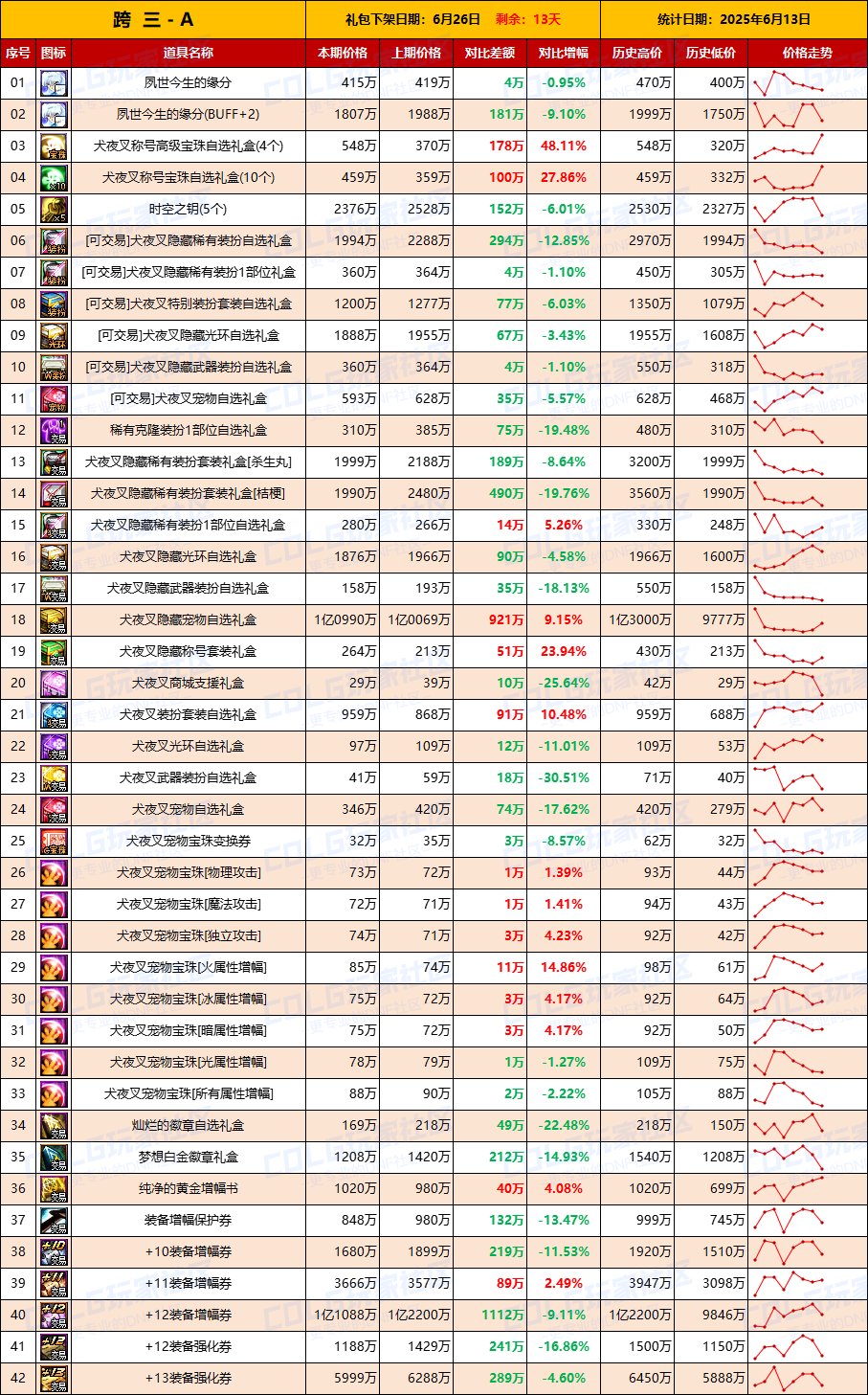Open the price trend chart for 时空之钥(5个)
868x1395 pixels.
tap(789, 209)
